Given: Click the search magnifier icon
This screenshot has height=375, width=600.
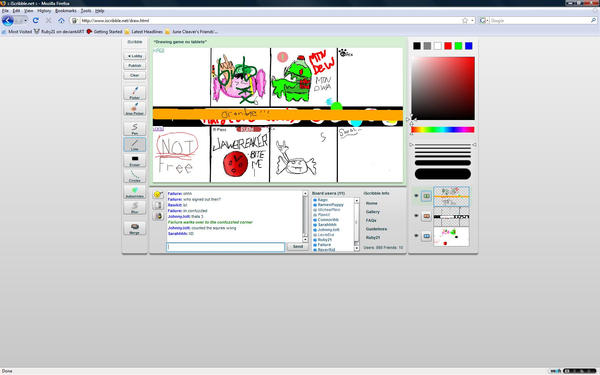Looking at the screenshot, I should click(x=593, y=21).
